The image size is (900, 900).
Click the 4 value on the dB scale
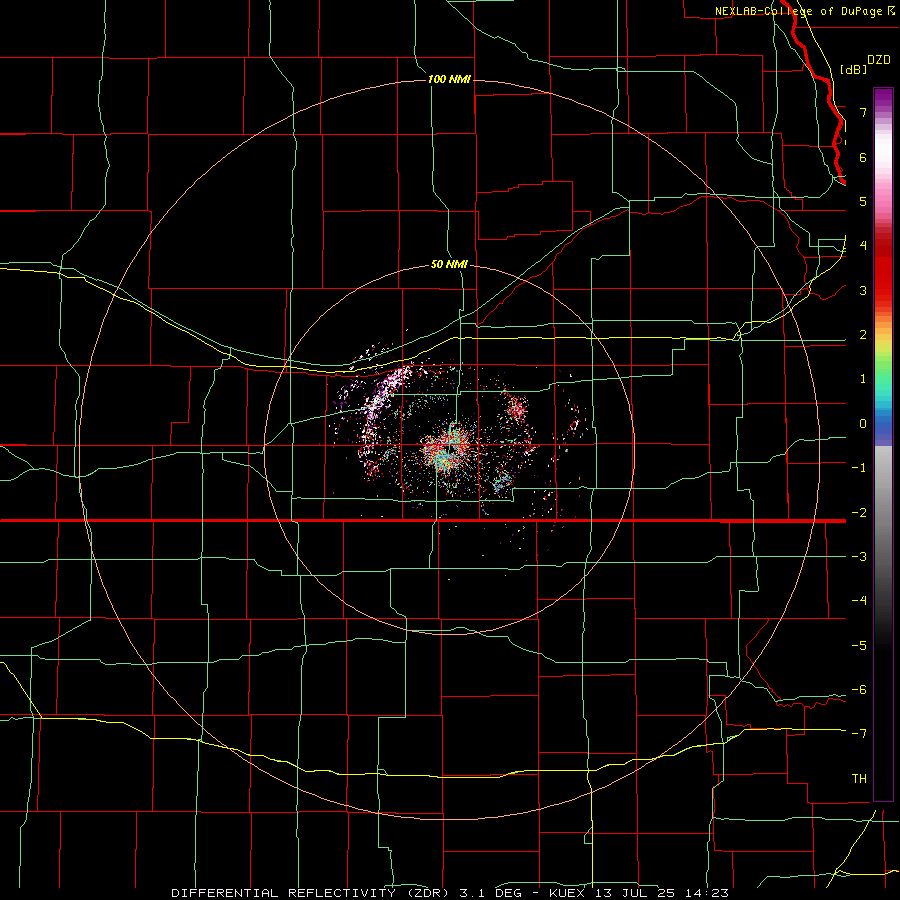(x=863, y=246)
